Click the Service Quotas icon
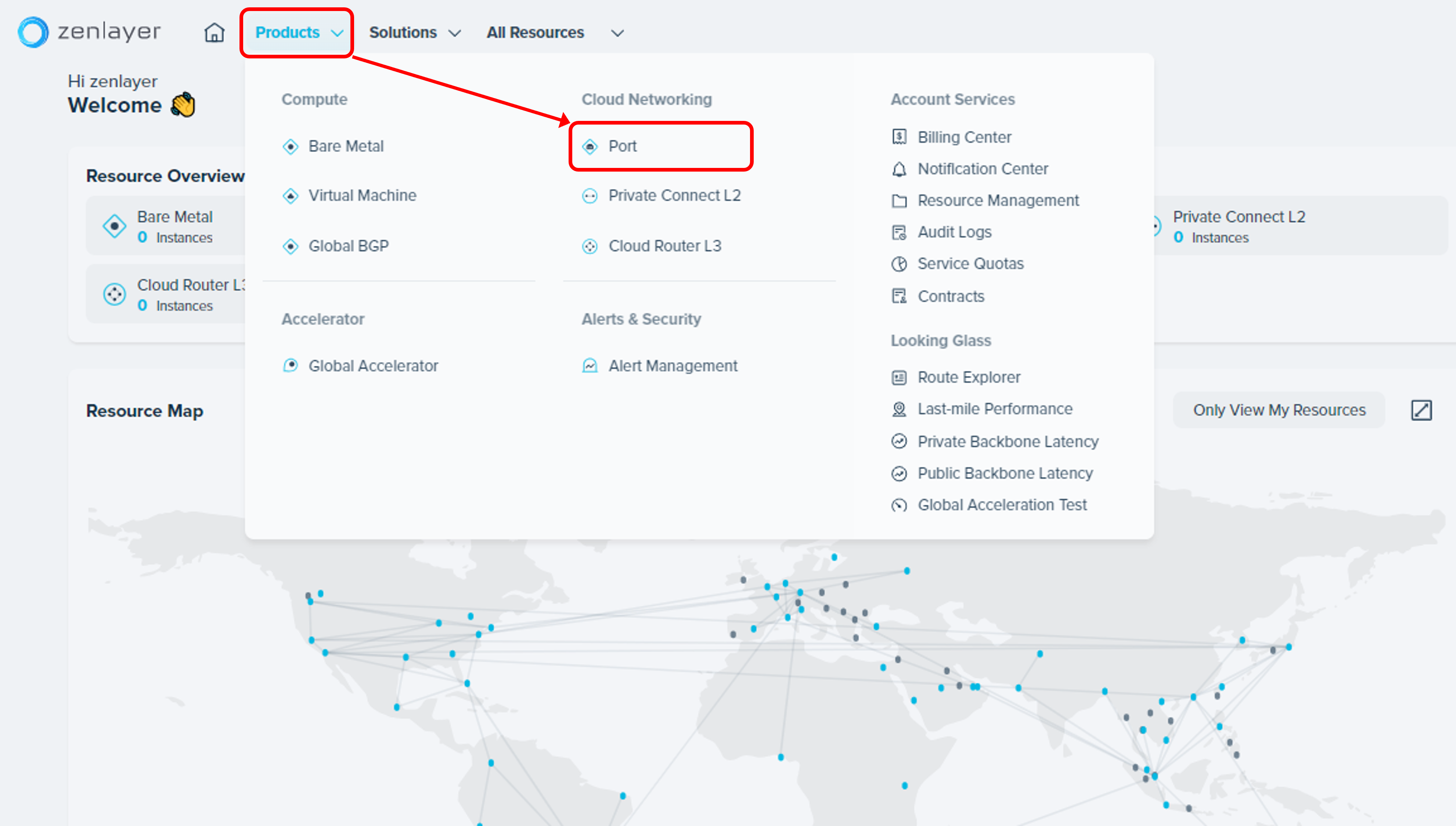This screenshot has height=826, width=1456. [899, 264]
